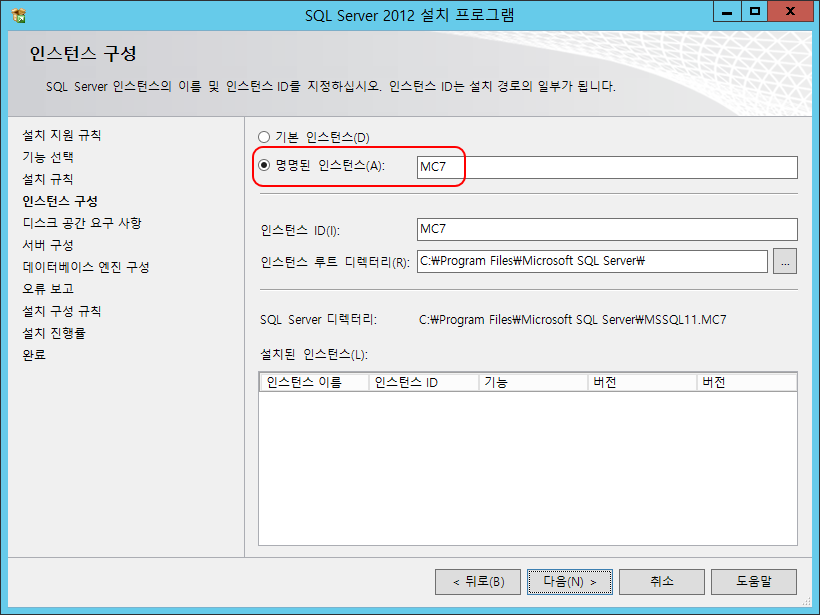Select 설치 구성 규칙 step in sidebar
Image resolution: width=820 pixels, height=615 pixels.
(x=62, y=311)
